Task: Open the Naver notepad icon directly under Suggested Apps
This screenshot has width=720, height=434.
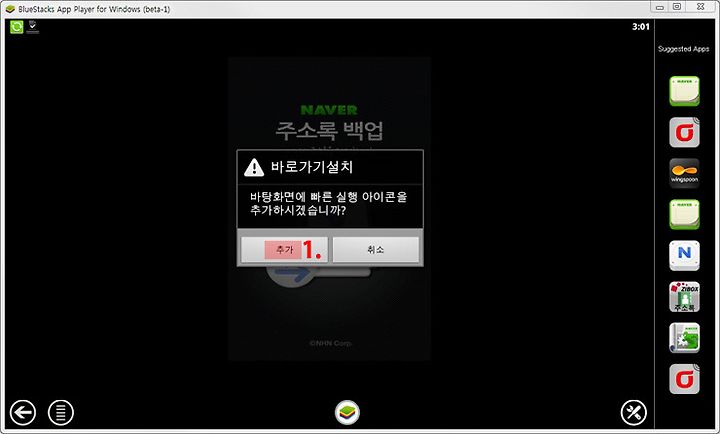Action: click(x=684, y=91)
